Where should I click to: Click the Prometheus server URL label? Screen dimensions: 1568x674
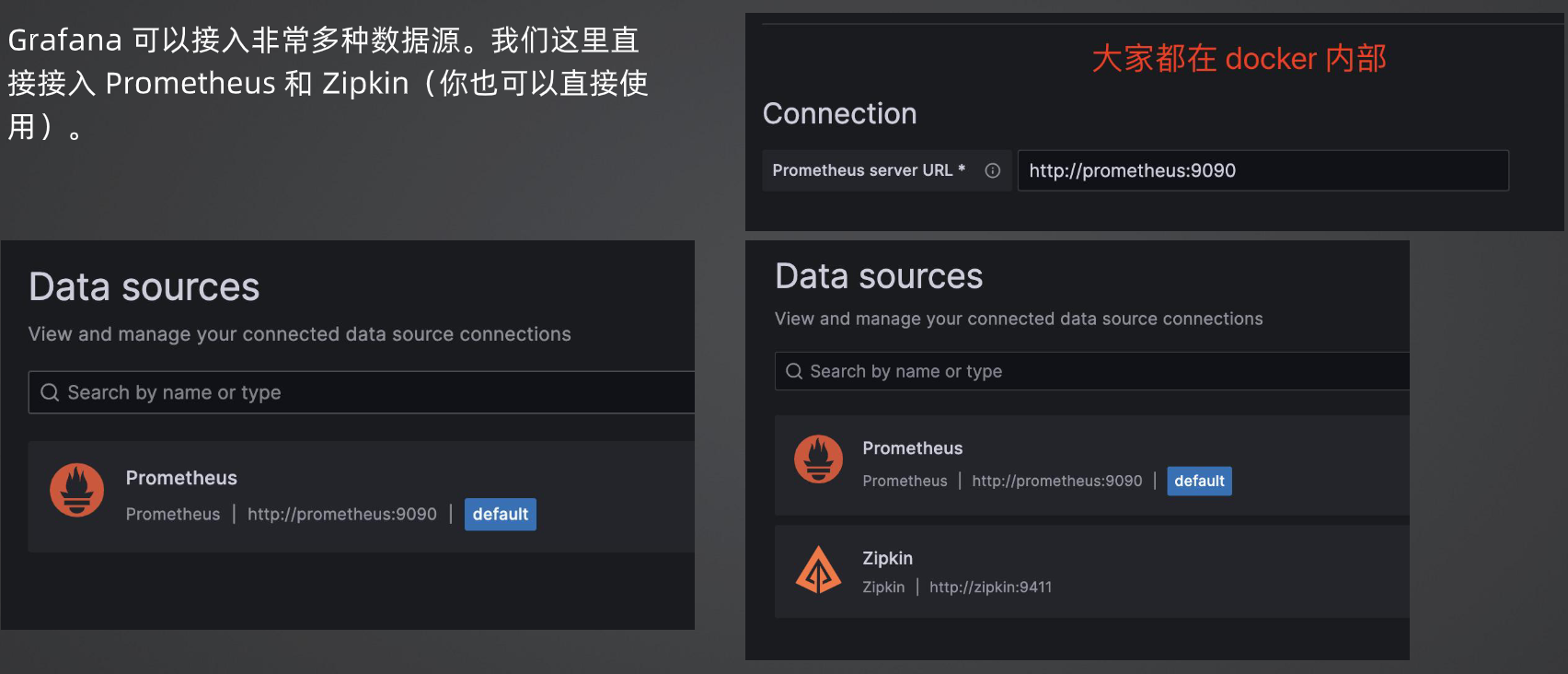click(x=869, y=170)
